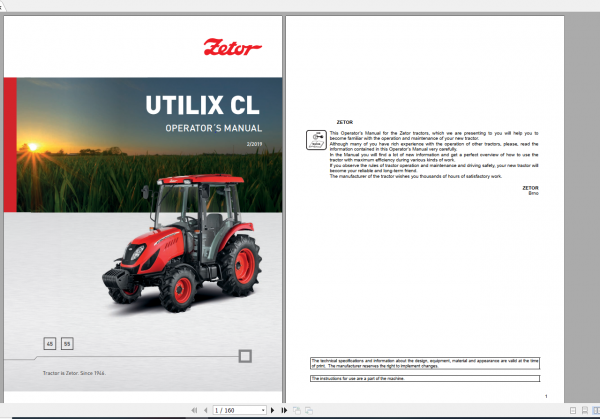The height and width of the screenshot is (419, 600).
Task: Click the ZETOR heading on page two
Action: (345, 122)
